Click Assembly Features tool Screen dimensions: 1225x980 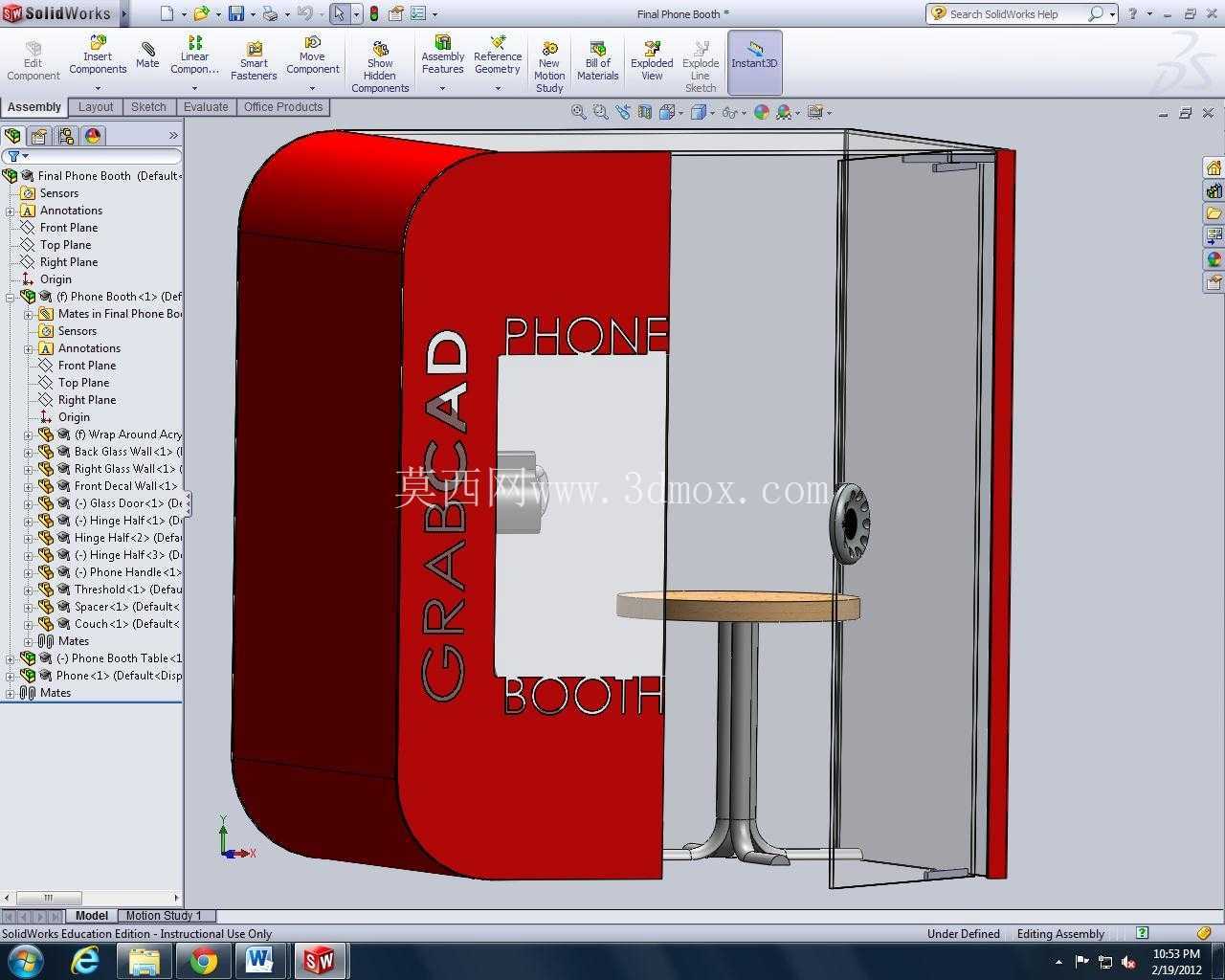click(x=443, y=56)
